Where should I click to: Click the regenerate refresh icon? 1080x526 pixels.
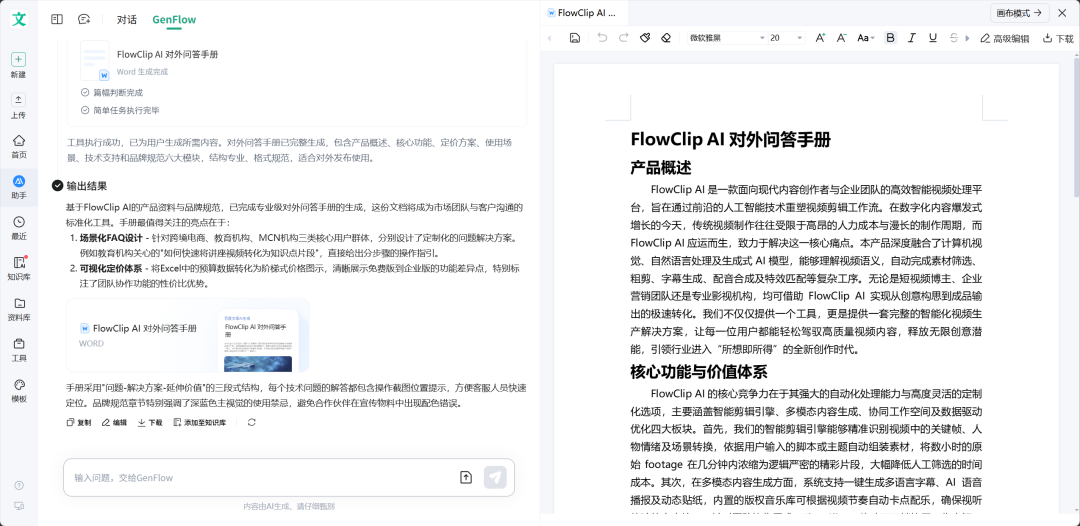pyautogui.click(x=251, y=423)
